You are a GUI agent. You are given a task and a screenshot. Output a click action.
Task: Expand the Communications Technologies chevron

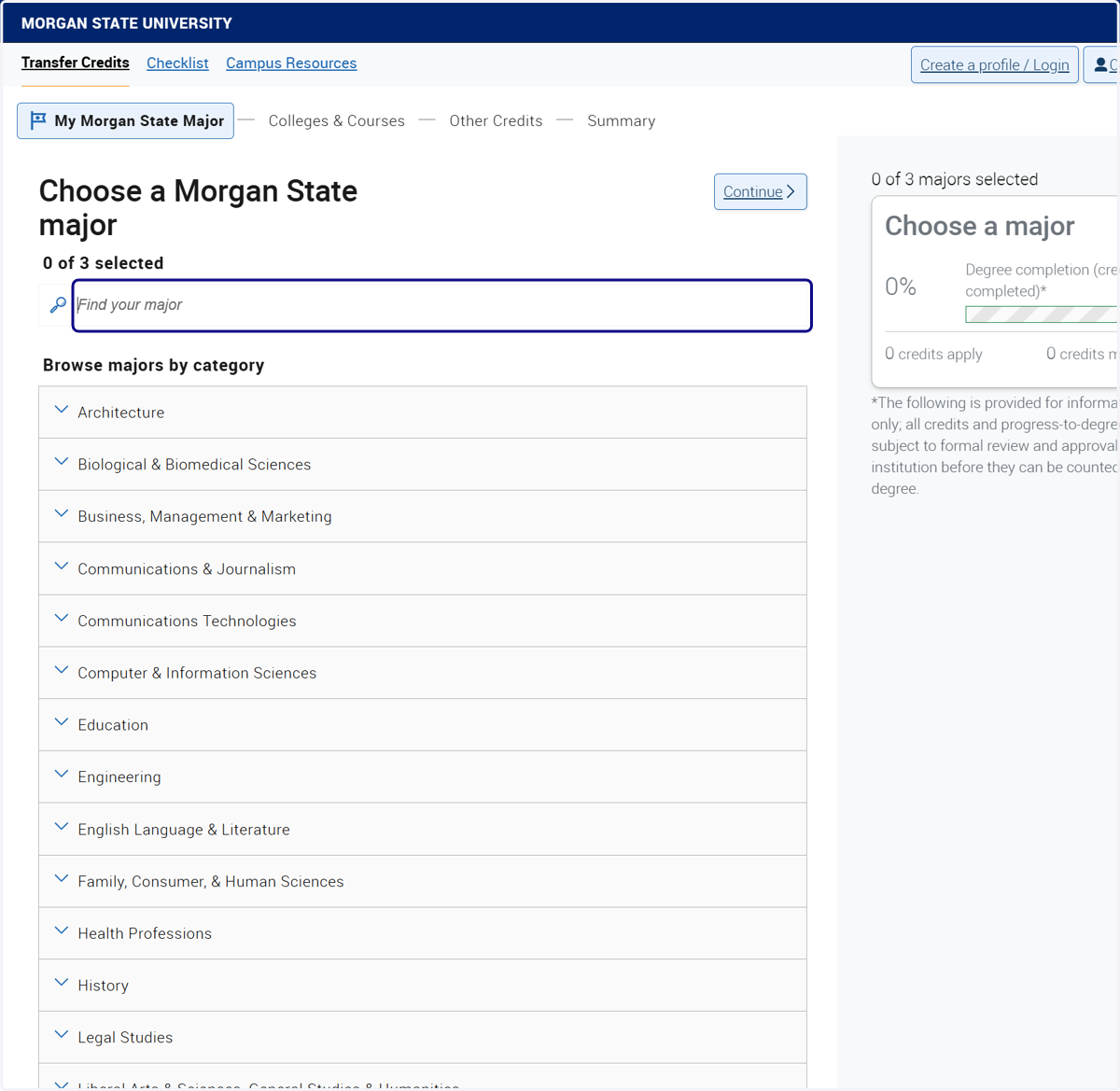point(62,619)
